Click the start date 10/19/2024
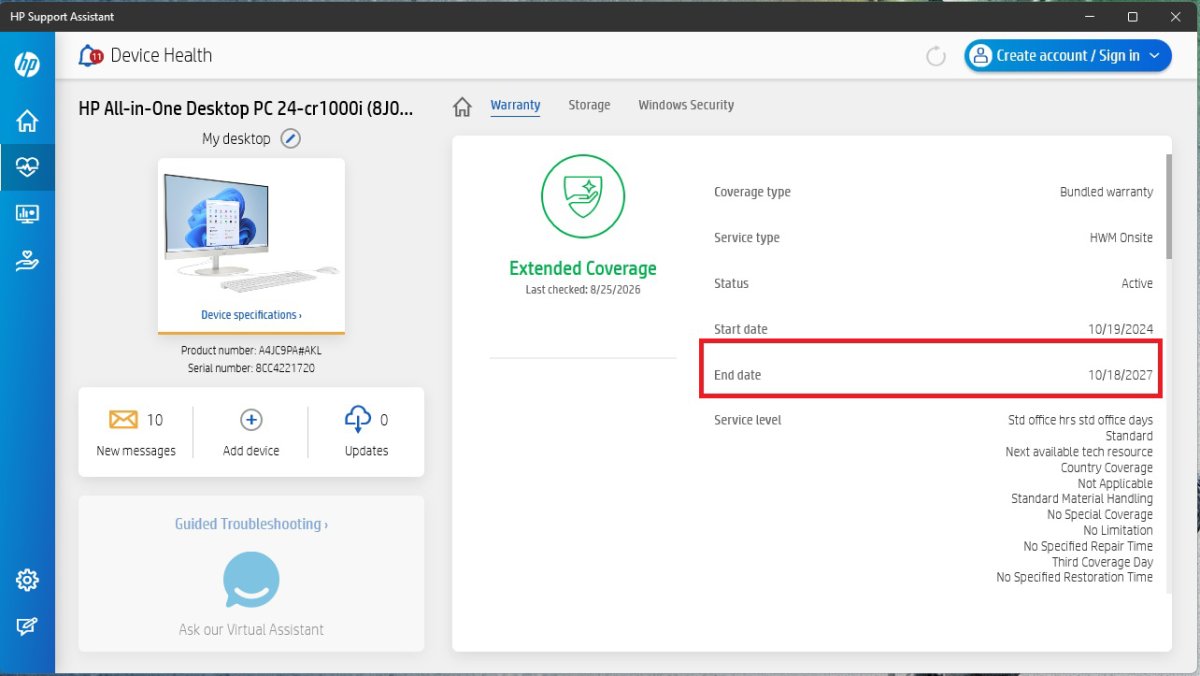Viewport: 1200px width, 676px height. [1121, 330]
